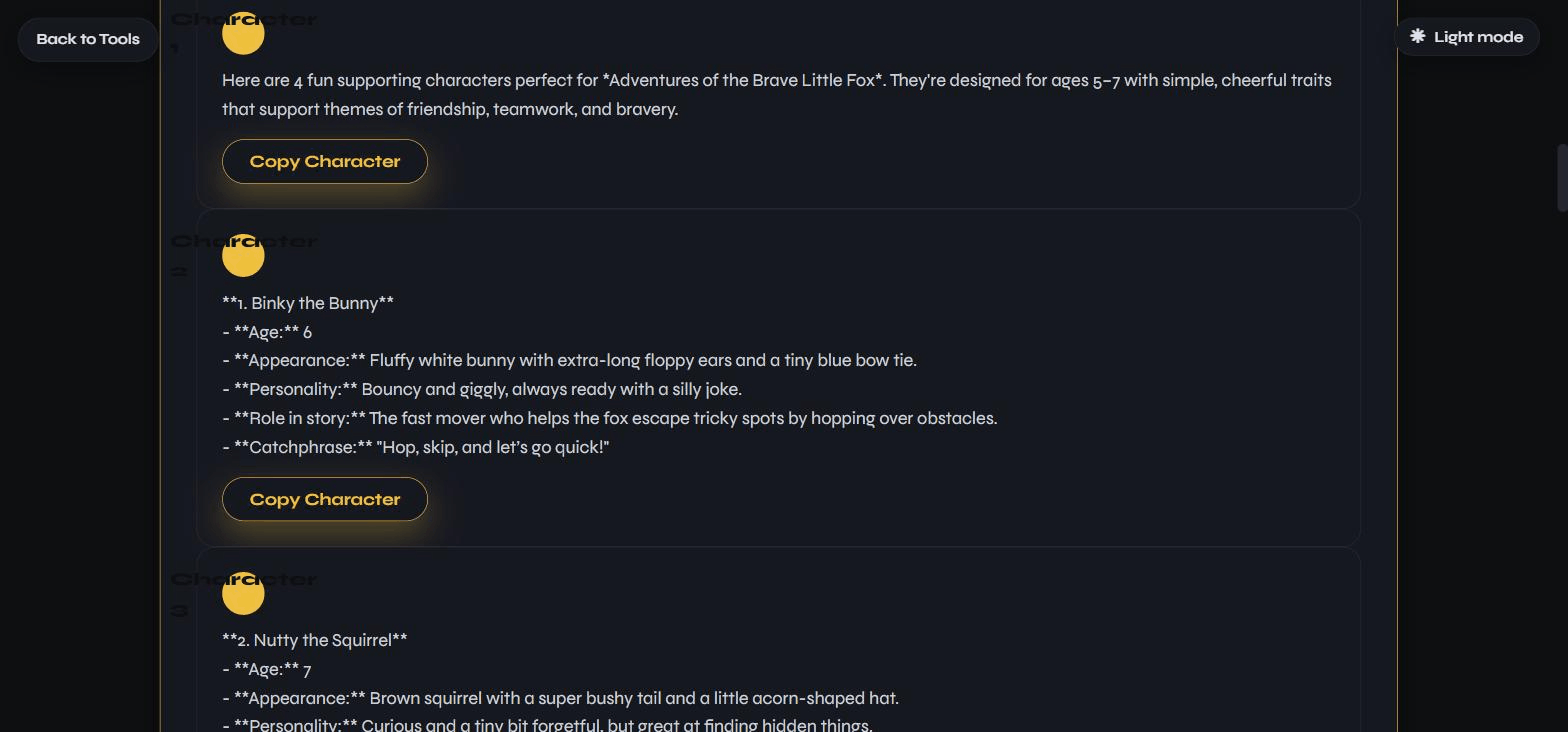Click Binky's Age line
The height and width of the screenshot is (732, 1568).
coord(267,332)
